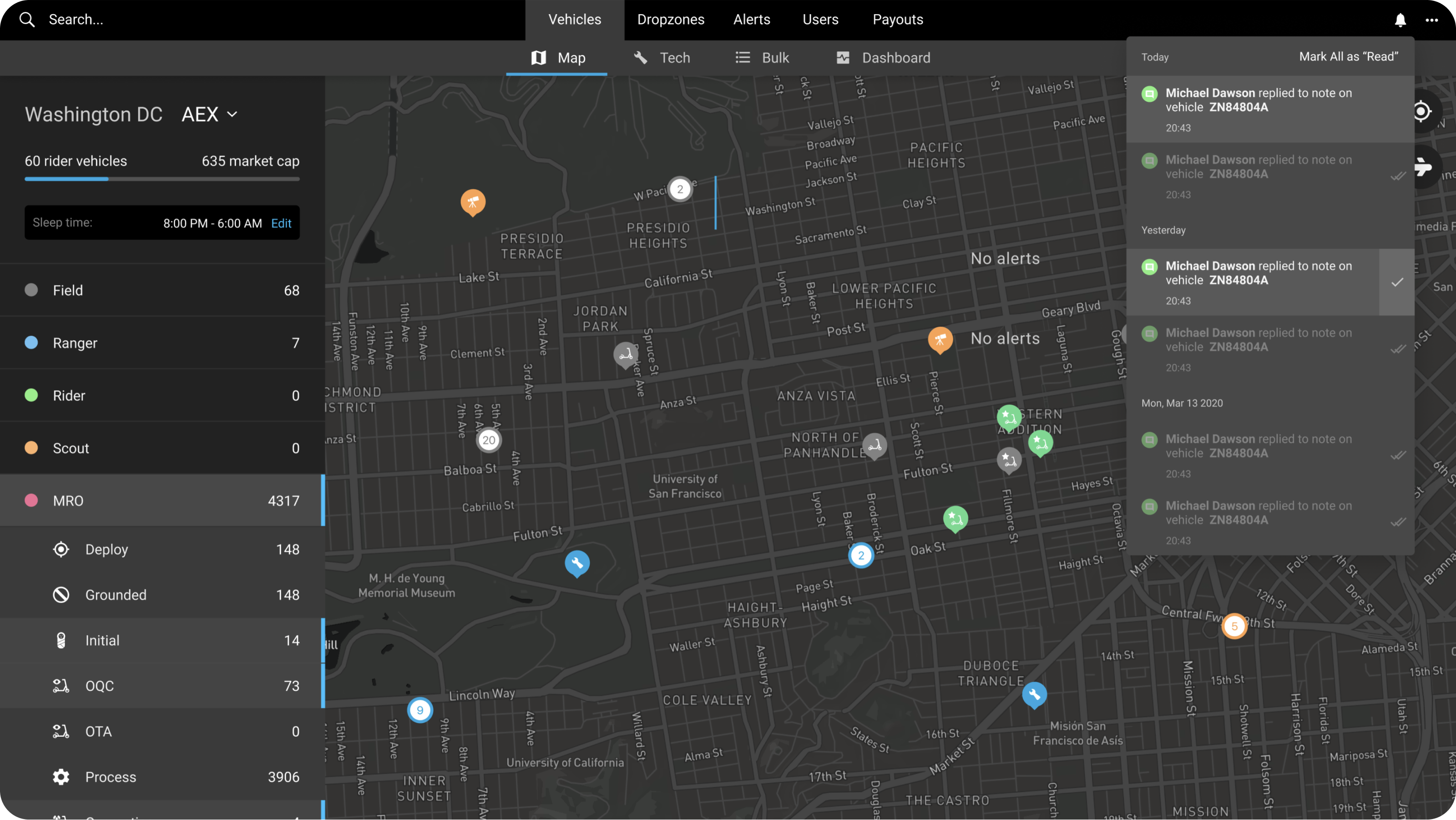Screen dimensions: 1456x820
Task: Expand the Field category row
Action: click(x=162, y=290)
